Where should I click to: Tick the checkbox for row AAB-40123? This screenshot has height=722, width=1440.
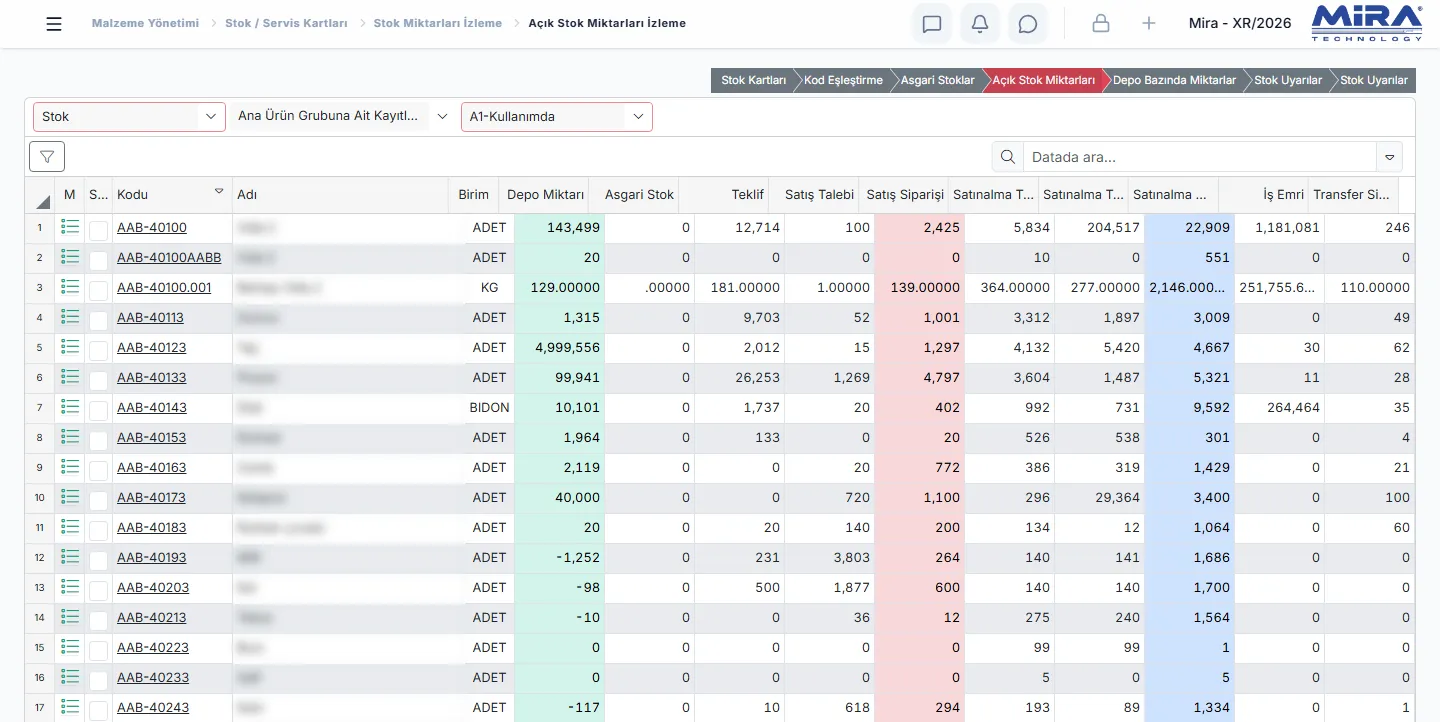pos(98,351)
